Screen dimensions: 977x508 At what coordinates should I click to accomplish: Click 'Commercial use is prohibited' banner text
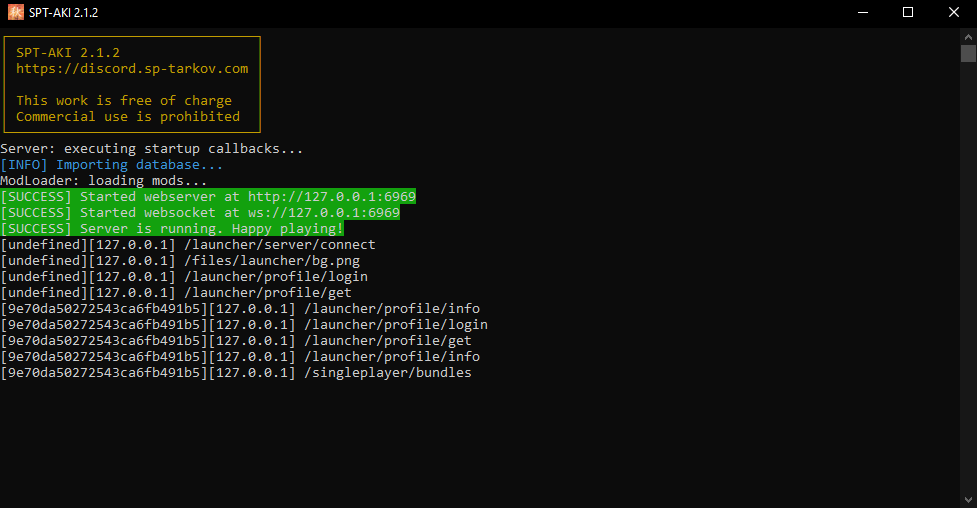pos(128,117)
